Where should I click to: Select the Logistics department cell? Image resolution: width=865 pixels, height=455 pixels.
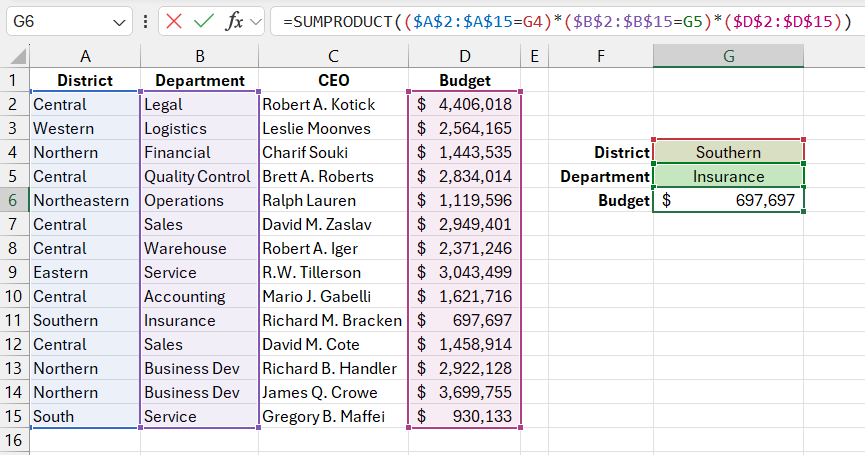[200, 129]
